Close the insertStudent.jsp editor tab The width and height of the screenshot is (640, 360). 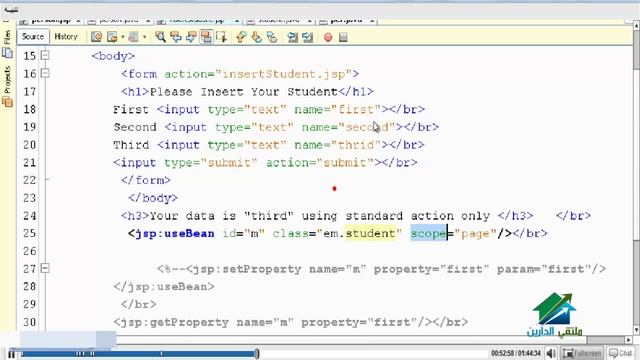click(x=237, y=20)
